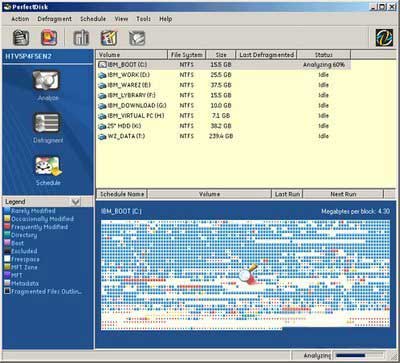Click the Last Run column header
Image resolution: width=400 pixels, height=363 pixels.
[287, 194]
